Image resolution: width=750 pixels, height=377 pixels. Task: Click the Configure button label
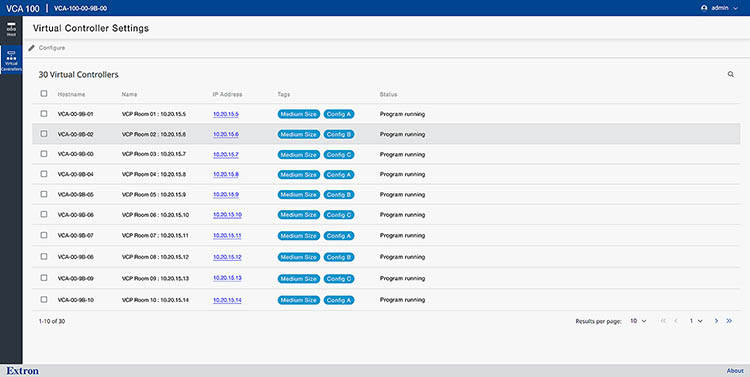pos(52,48)
